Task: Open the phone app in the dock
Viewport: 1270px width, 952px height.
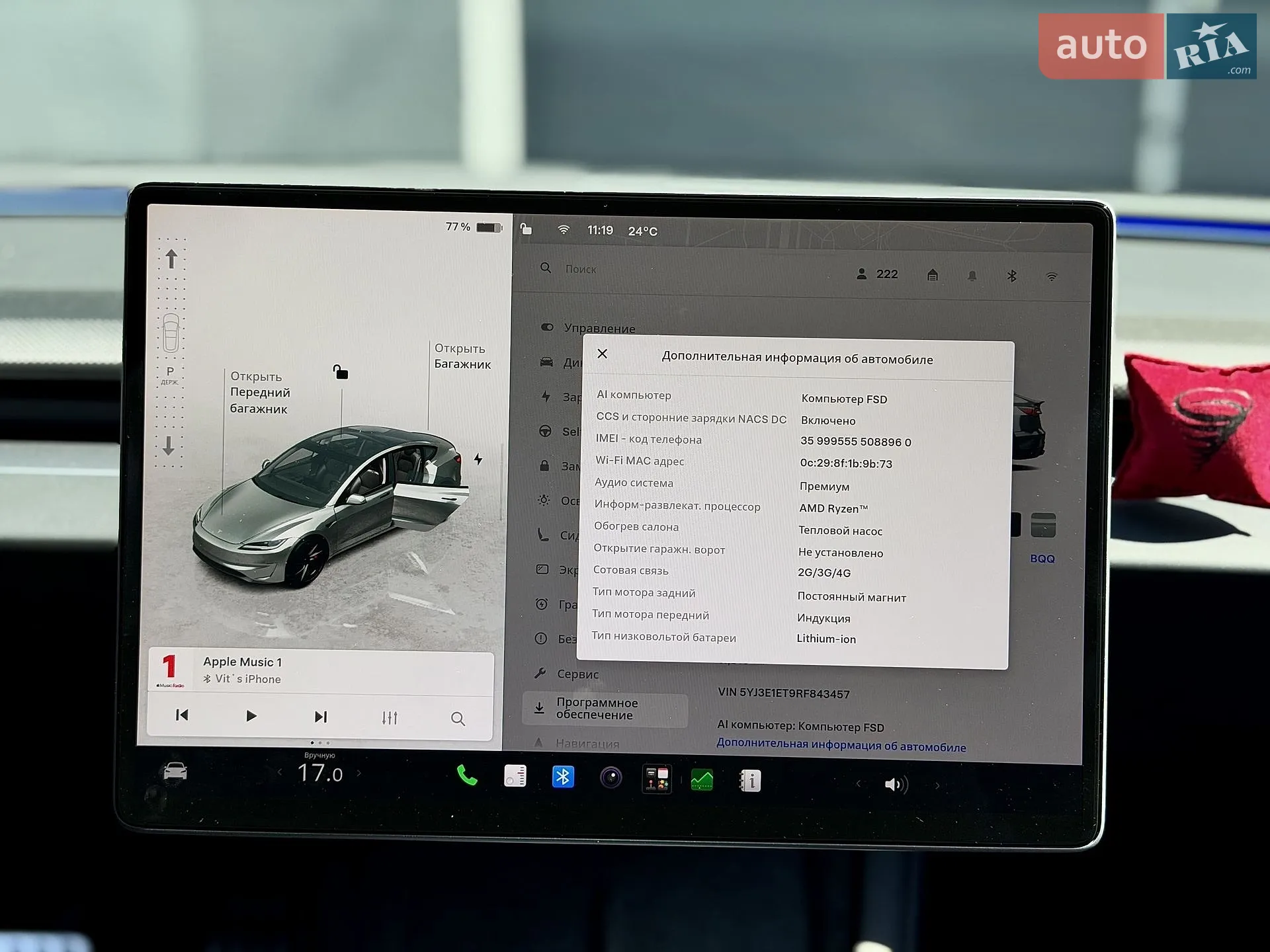Action: [x=467, y=775]
